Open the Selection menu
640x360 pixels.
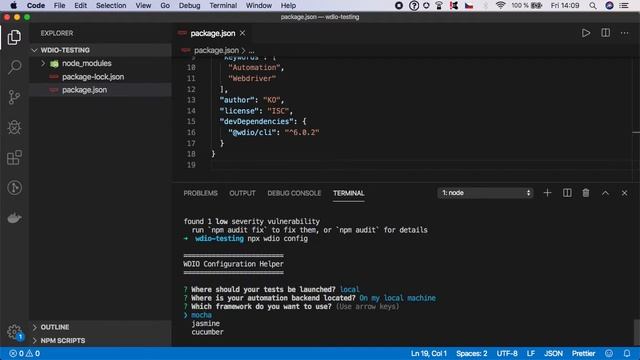111,6
